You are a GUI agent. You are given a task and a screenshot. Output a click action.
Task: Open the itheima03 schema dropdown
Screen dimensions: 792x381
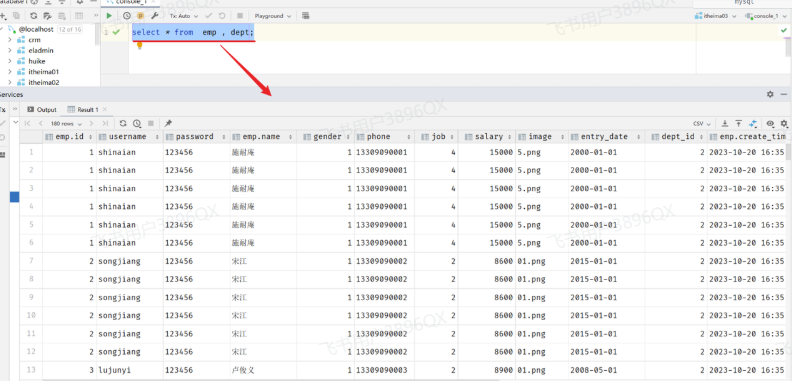tap(716, 16)
